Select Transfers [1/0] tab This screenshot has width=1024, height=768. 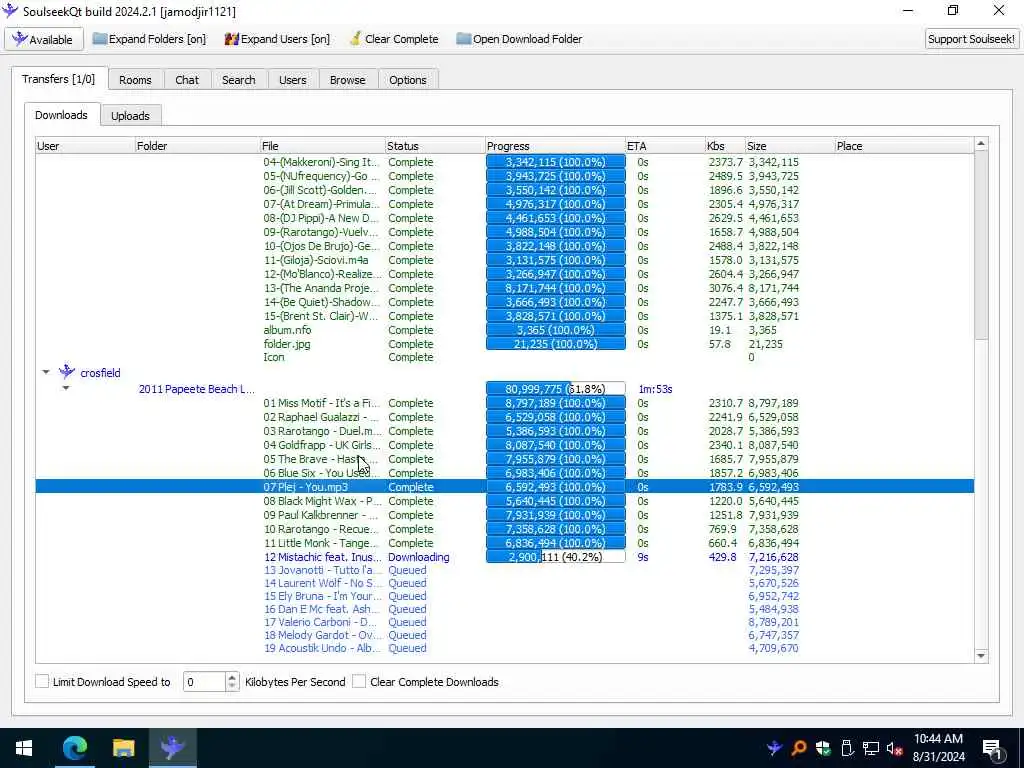58,79
